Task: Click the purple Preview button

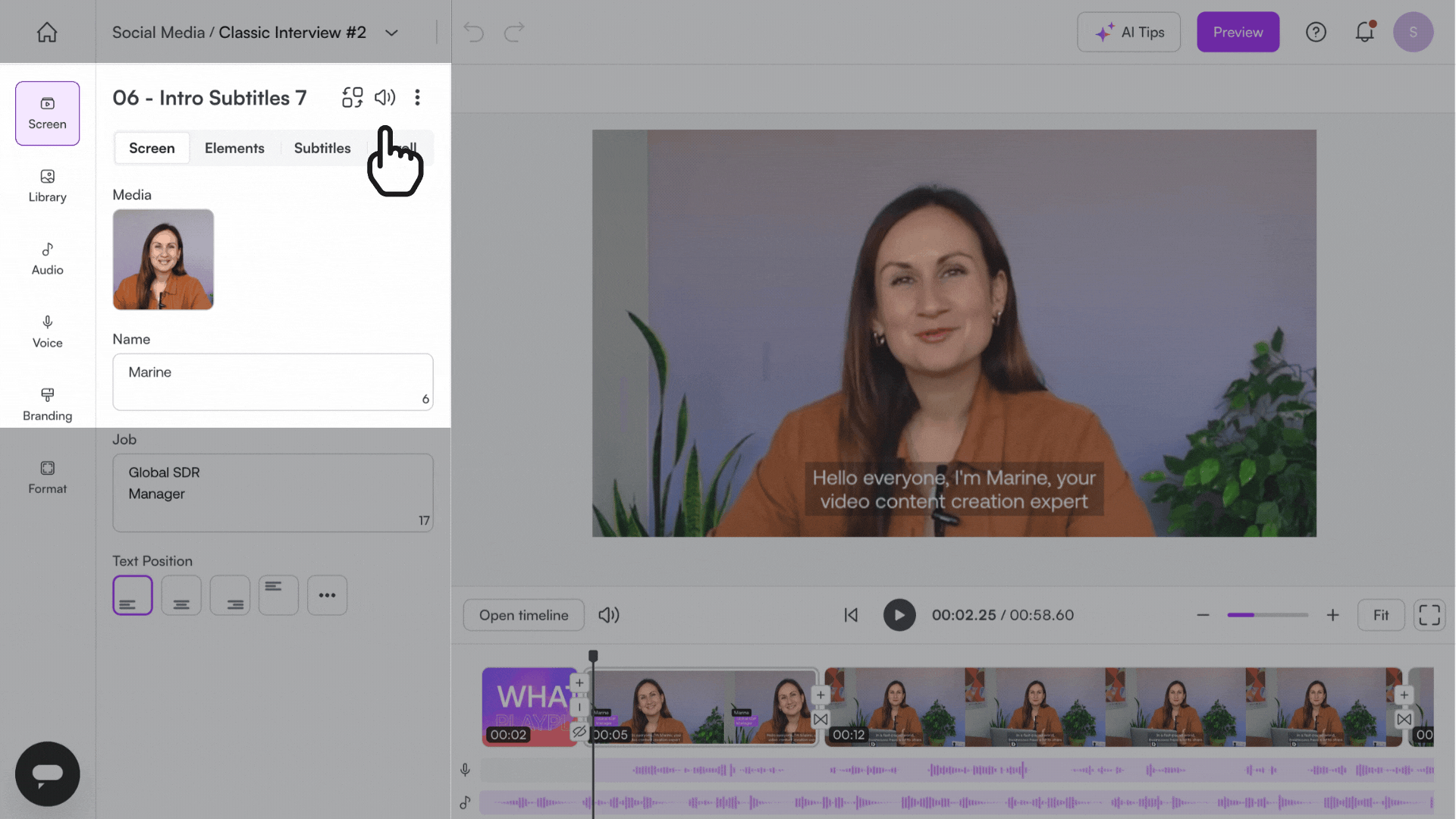Action: (1238, 32)
